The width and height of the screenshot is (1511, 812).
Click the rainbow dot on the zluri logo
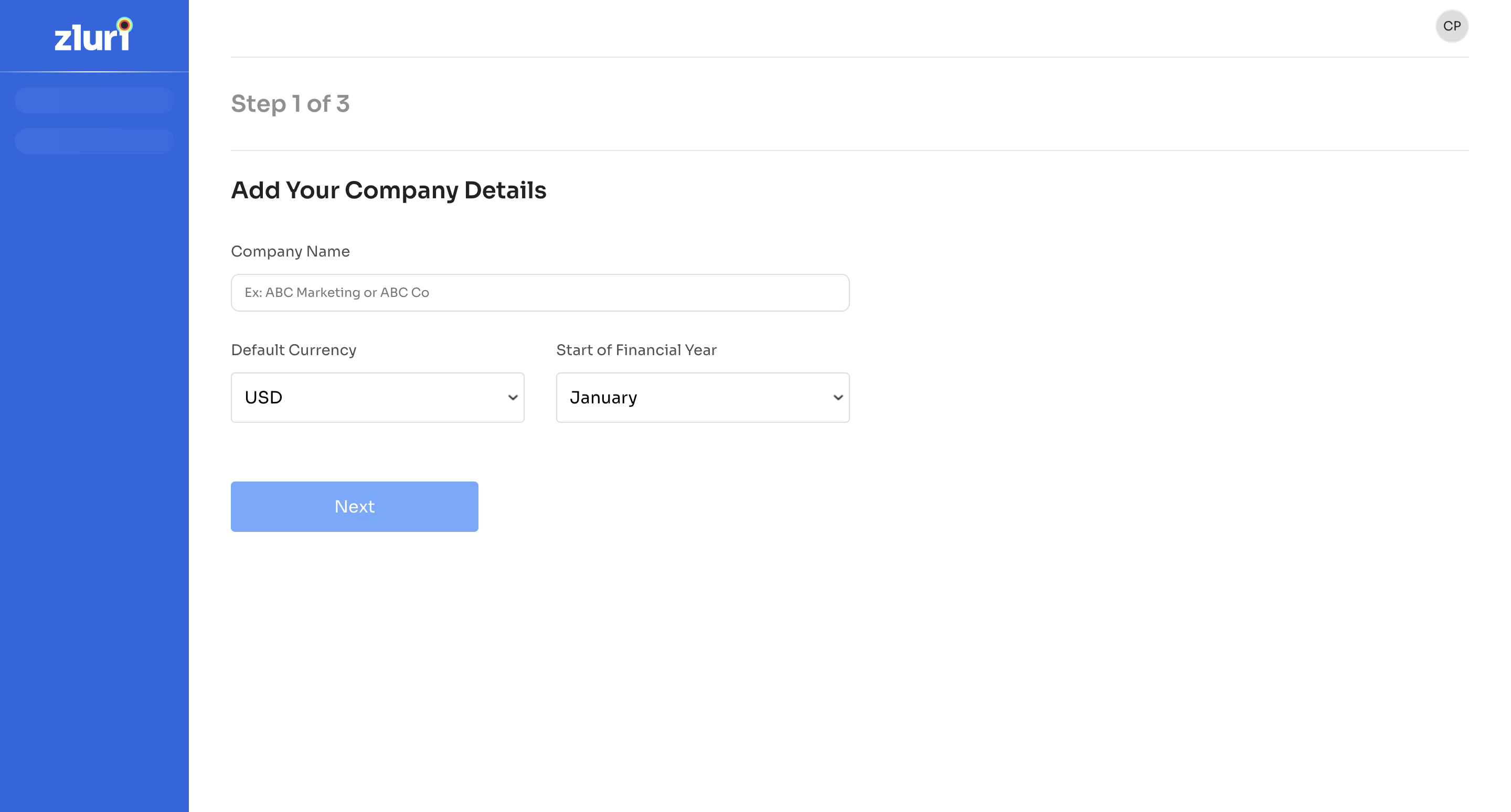(124, 25)
